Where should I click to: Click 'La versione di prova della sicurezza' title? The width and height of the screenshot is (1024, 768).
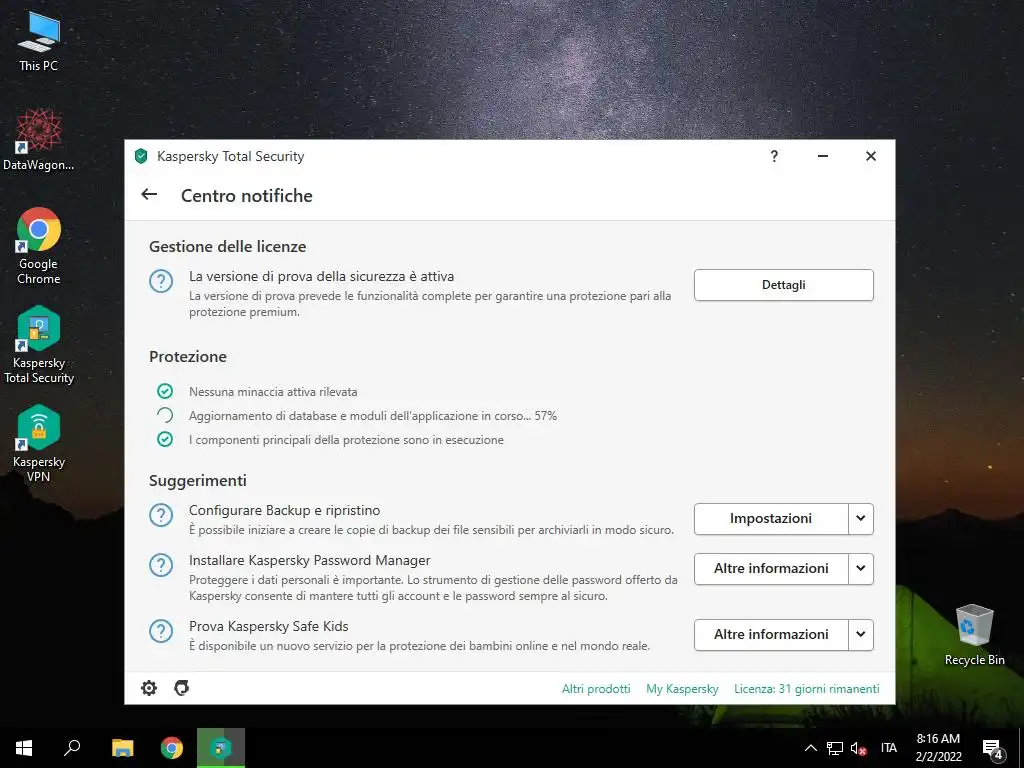pos(321,276)
